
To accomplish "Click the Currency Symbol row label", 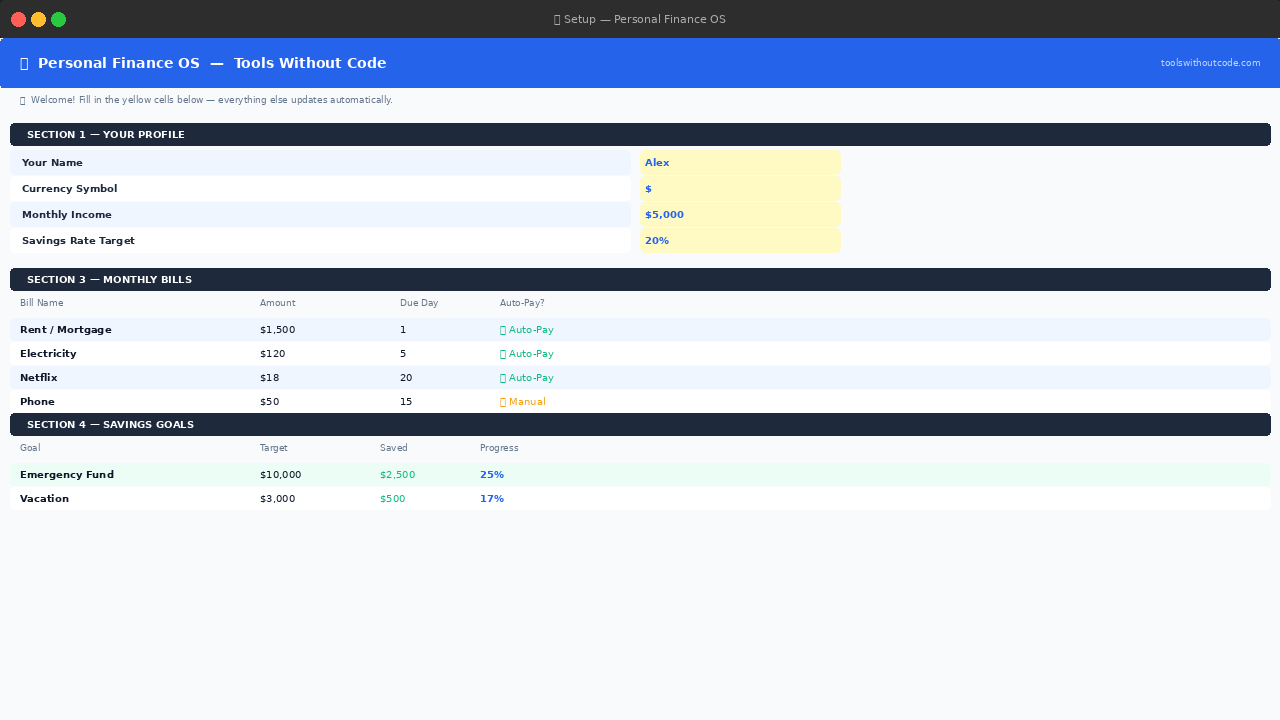I will pos(69,189).
